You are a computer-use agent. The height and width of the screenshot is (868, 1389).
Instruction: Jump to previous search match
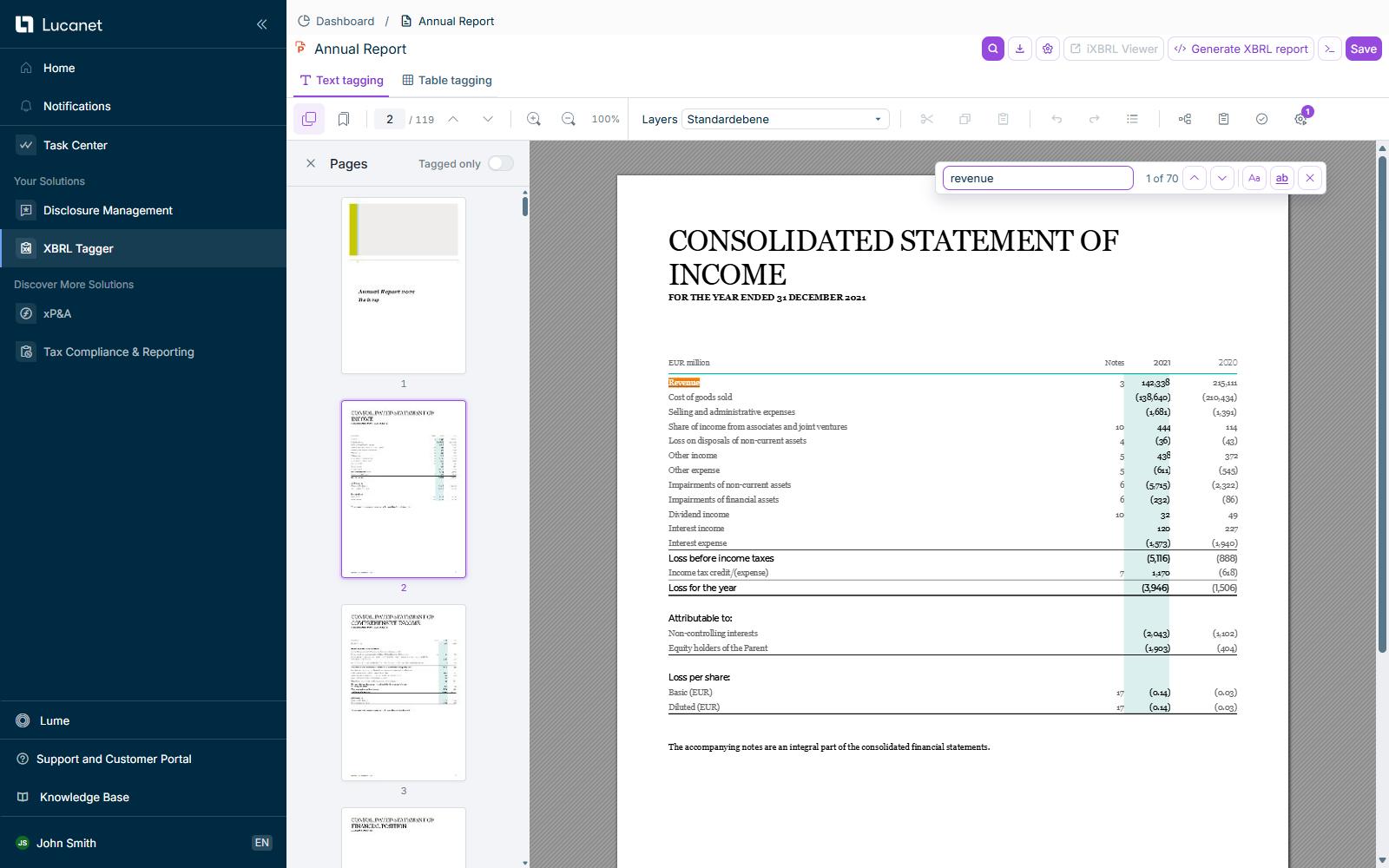point(1195,178)
